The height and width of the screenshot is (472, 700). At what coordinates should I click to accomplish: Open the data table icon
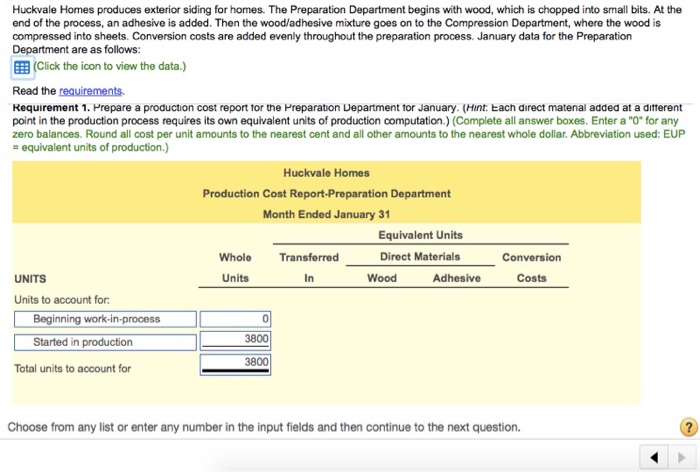[22, 67]
